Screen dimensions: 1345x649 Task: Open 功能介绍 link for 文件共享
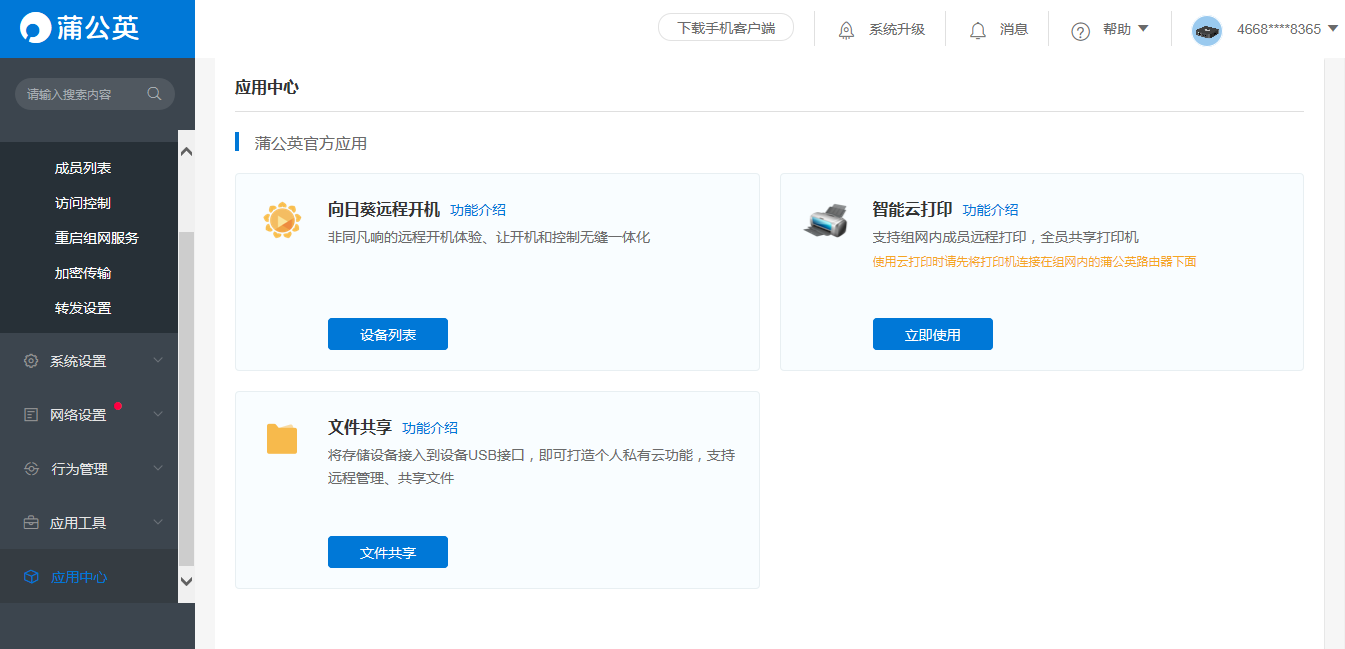tap(430, 428)
